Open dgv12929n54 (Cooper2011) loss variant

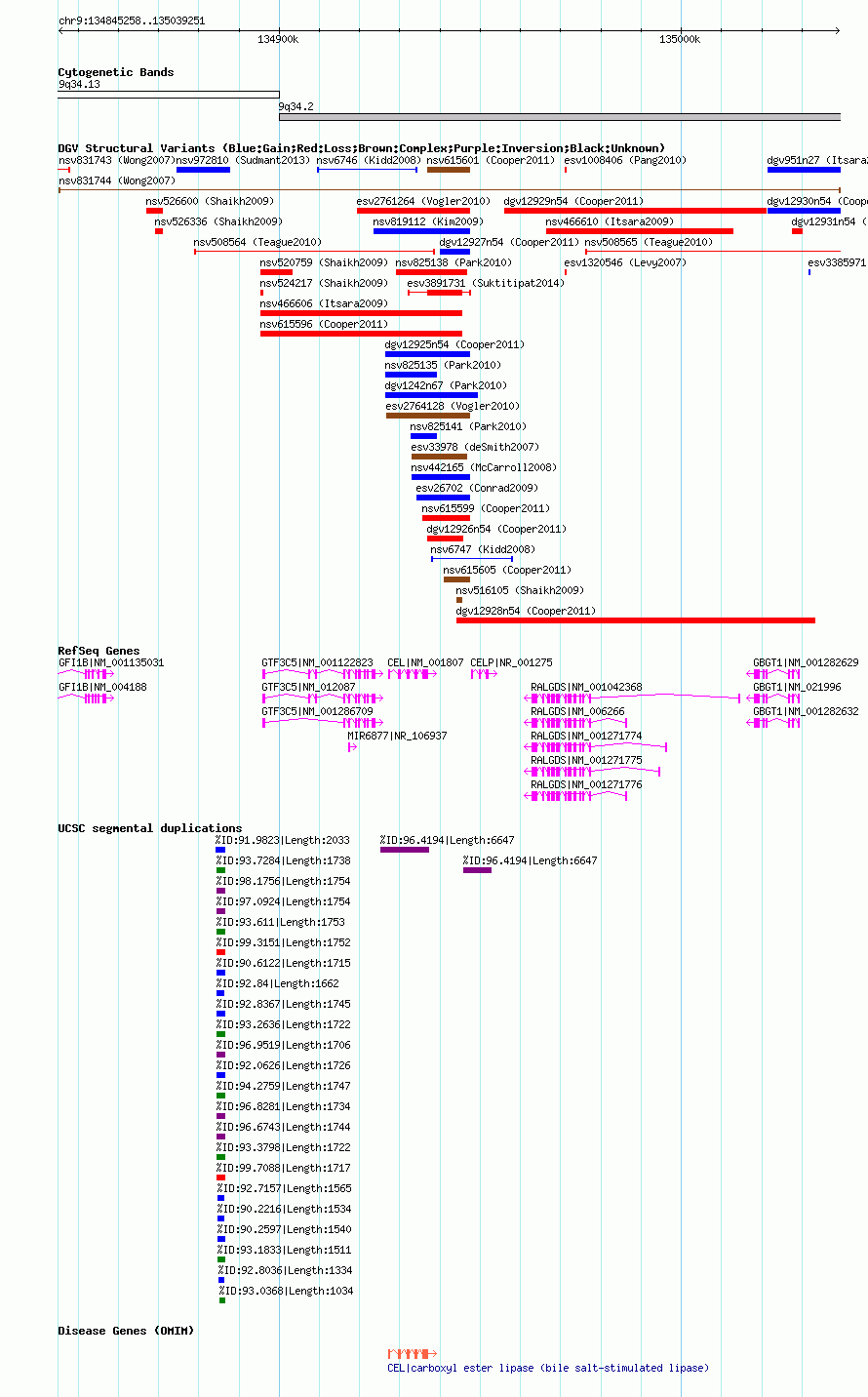(x=635, y=211)
